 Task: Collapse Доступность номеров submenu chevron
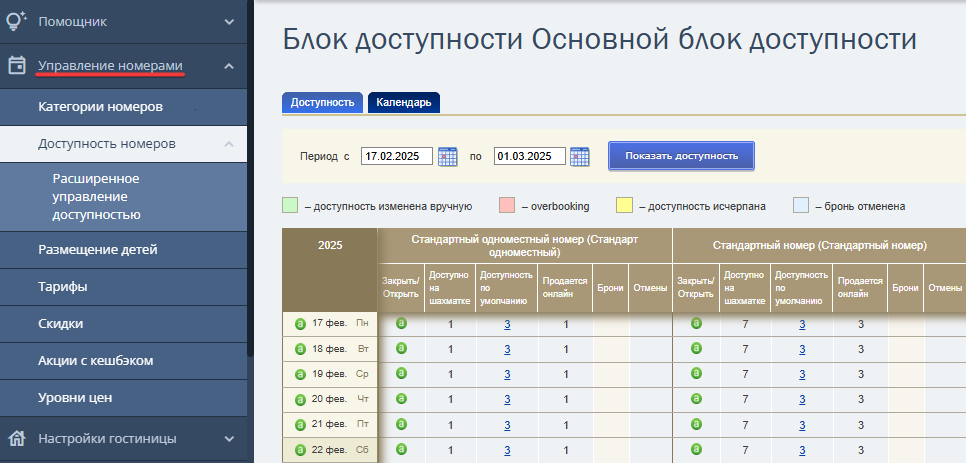[229, 143]
